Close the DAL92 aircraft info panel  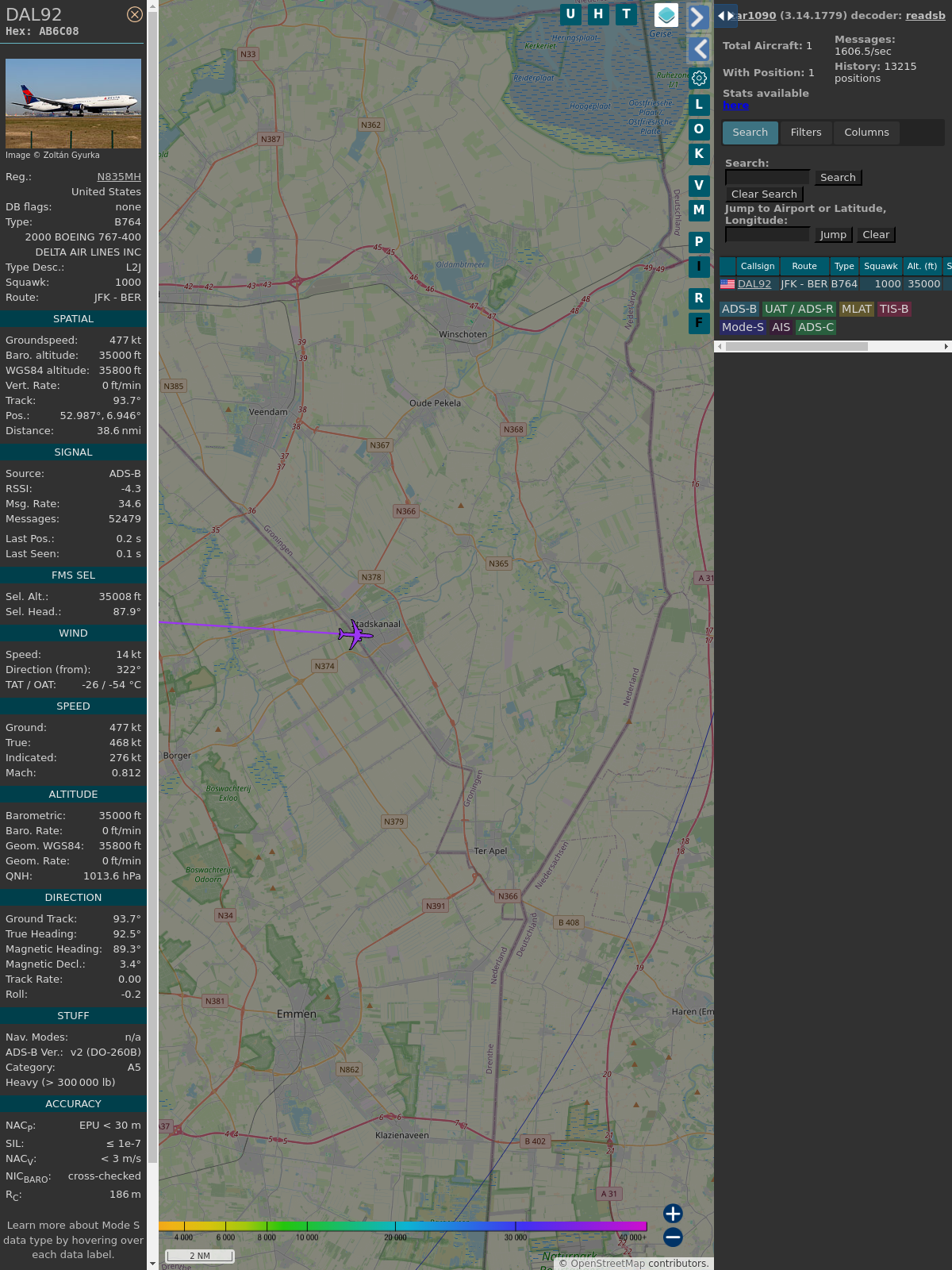pyautogui.click(x=135, y=14)
